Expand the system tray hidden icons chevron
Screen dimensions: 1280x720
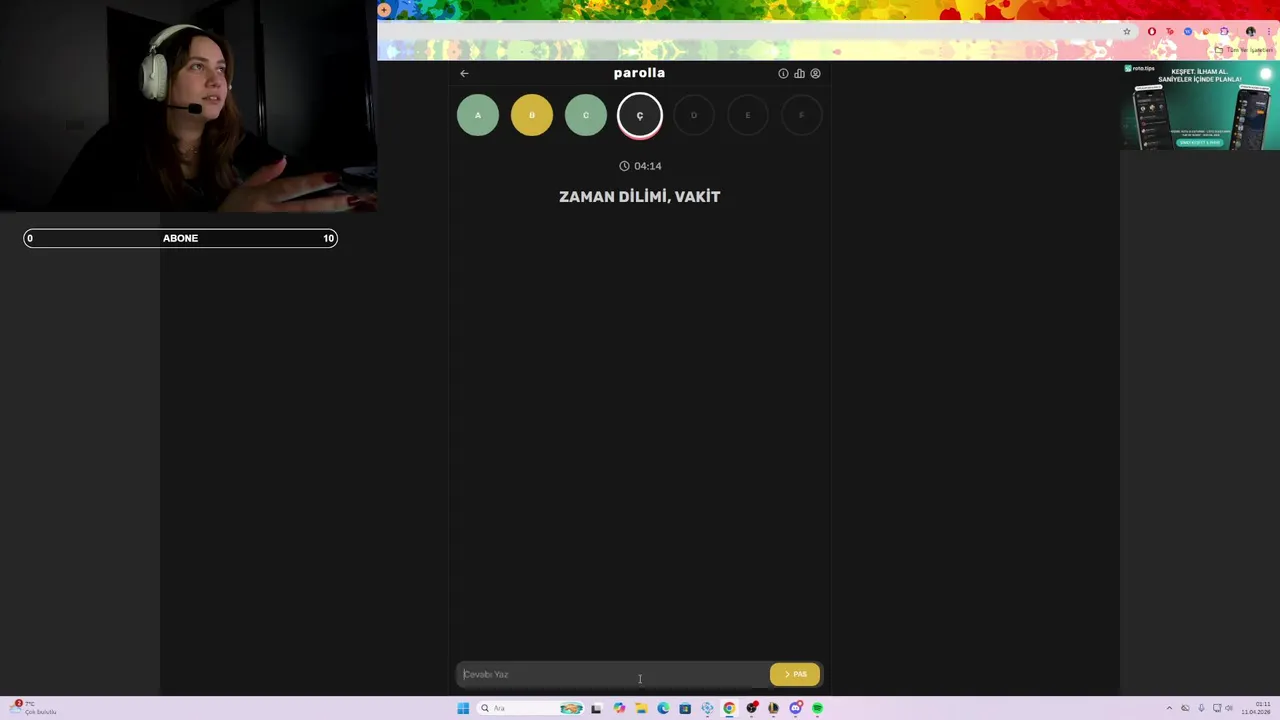click(x=1169, y=708)
